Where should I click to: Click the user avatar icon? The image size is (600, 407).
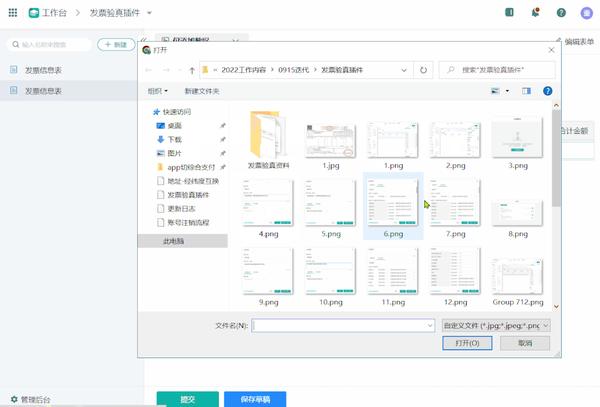pos(586,13)
